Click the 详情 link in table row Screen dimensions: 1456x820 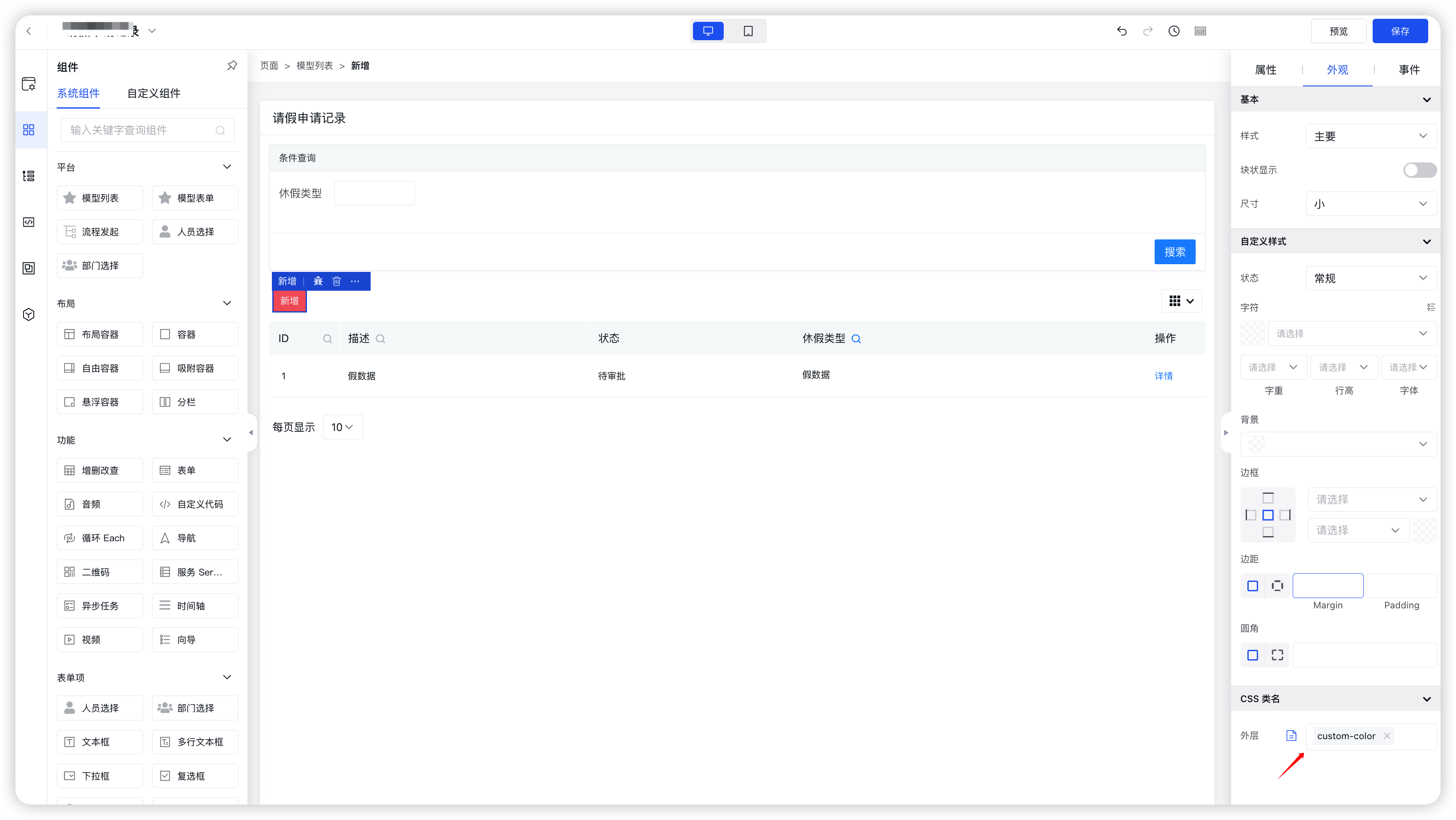coord(1163,376)
